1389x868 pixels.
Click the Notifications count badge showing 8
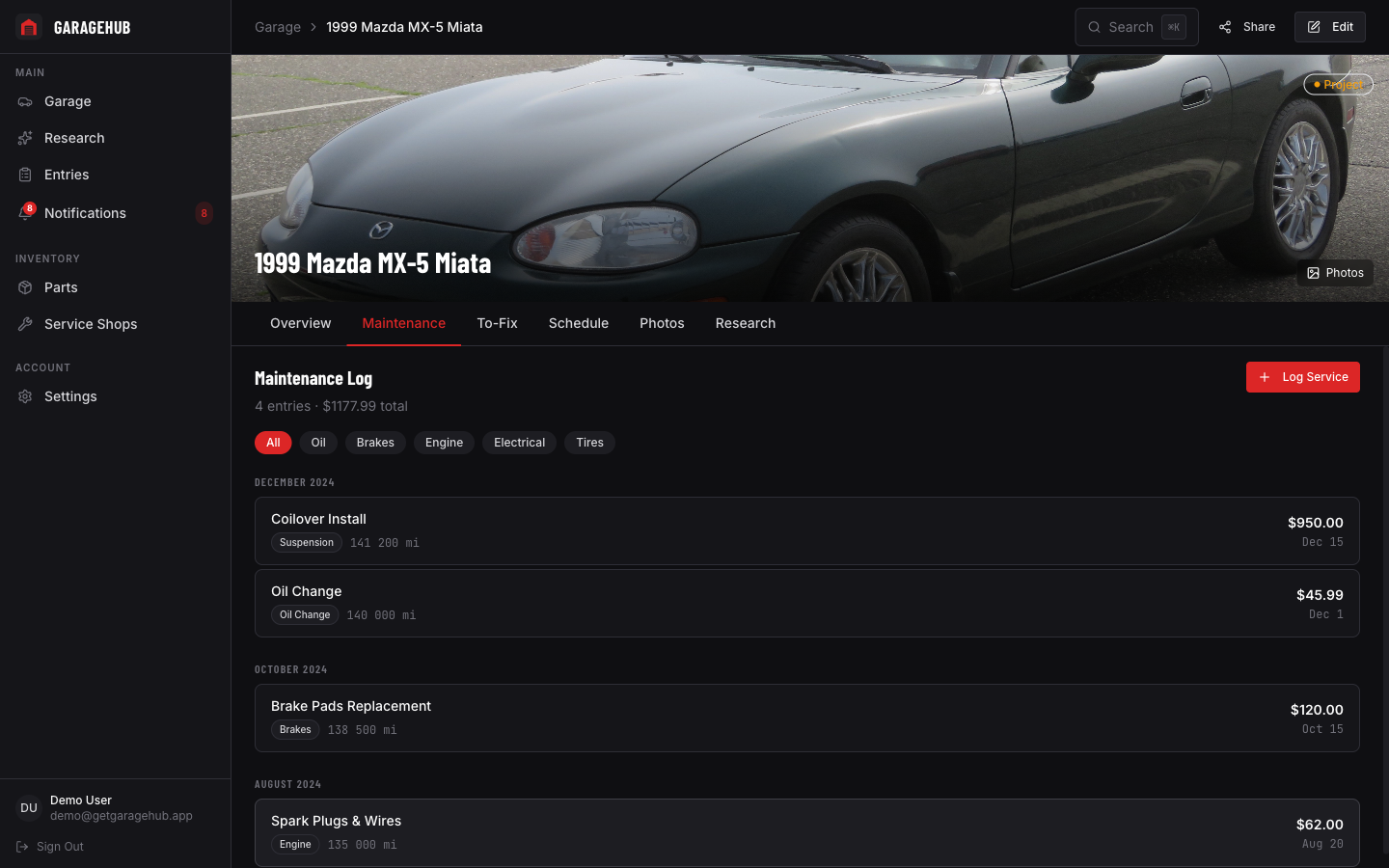coord(204,213)
